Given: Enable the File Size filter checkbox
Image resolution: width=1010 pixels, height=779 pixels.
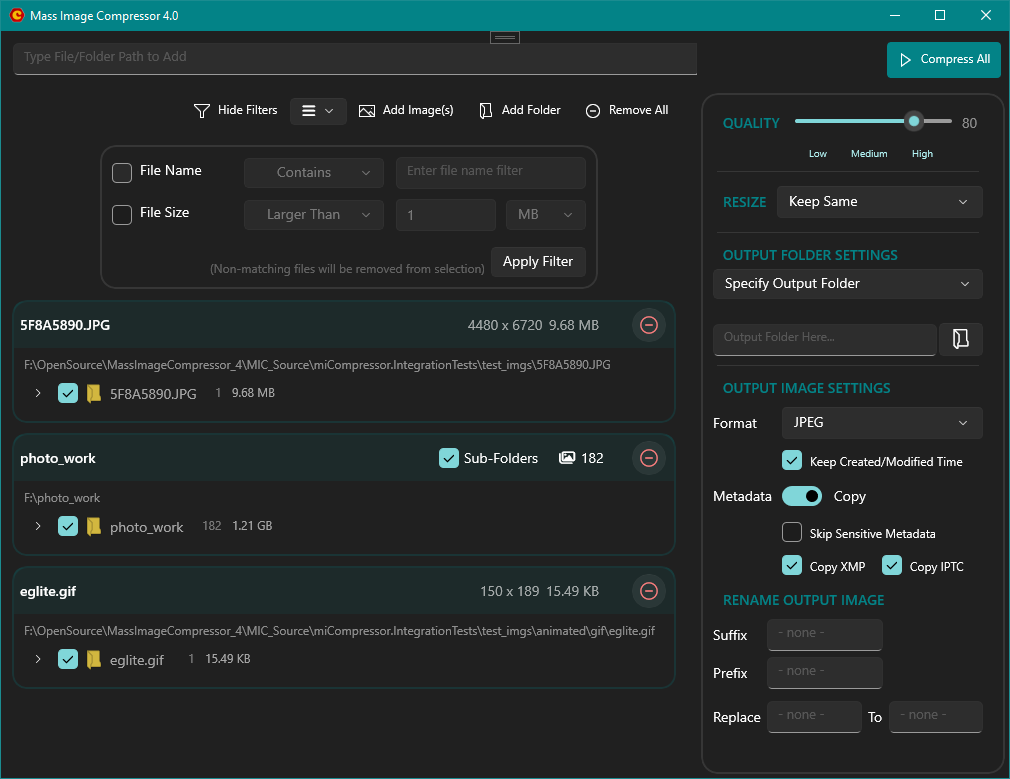Looking at the screenshot, I should coord(122,215).
